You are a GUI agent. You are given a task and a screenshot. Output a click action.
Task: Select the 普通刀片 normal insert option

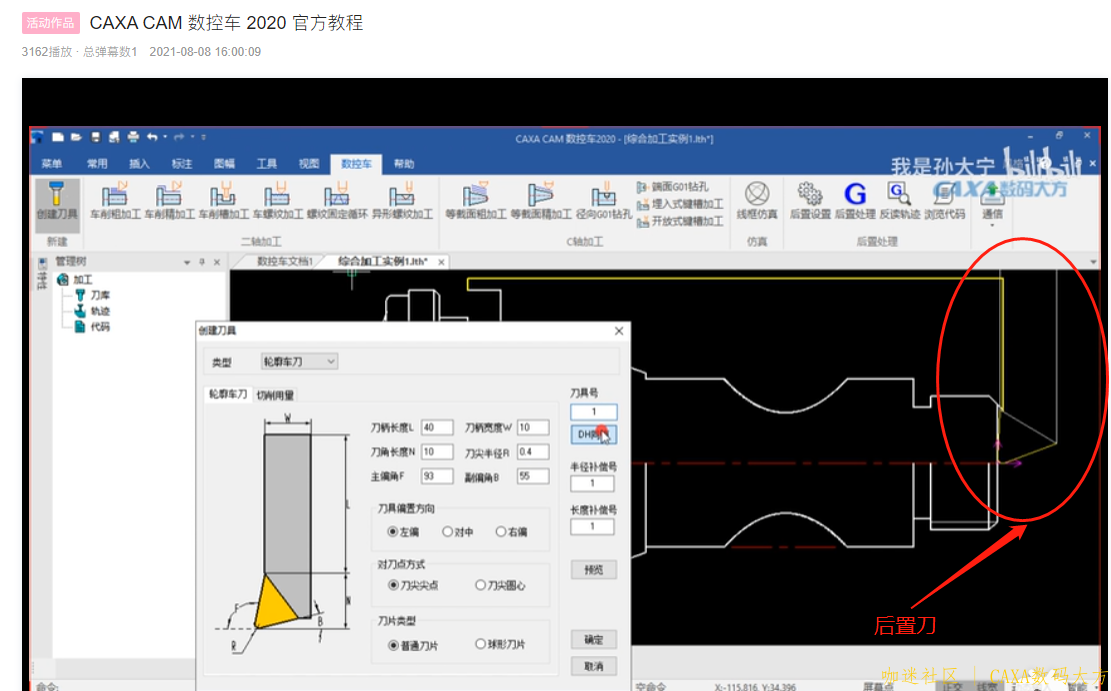point(393,645)
